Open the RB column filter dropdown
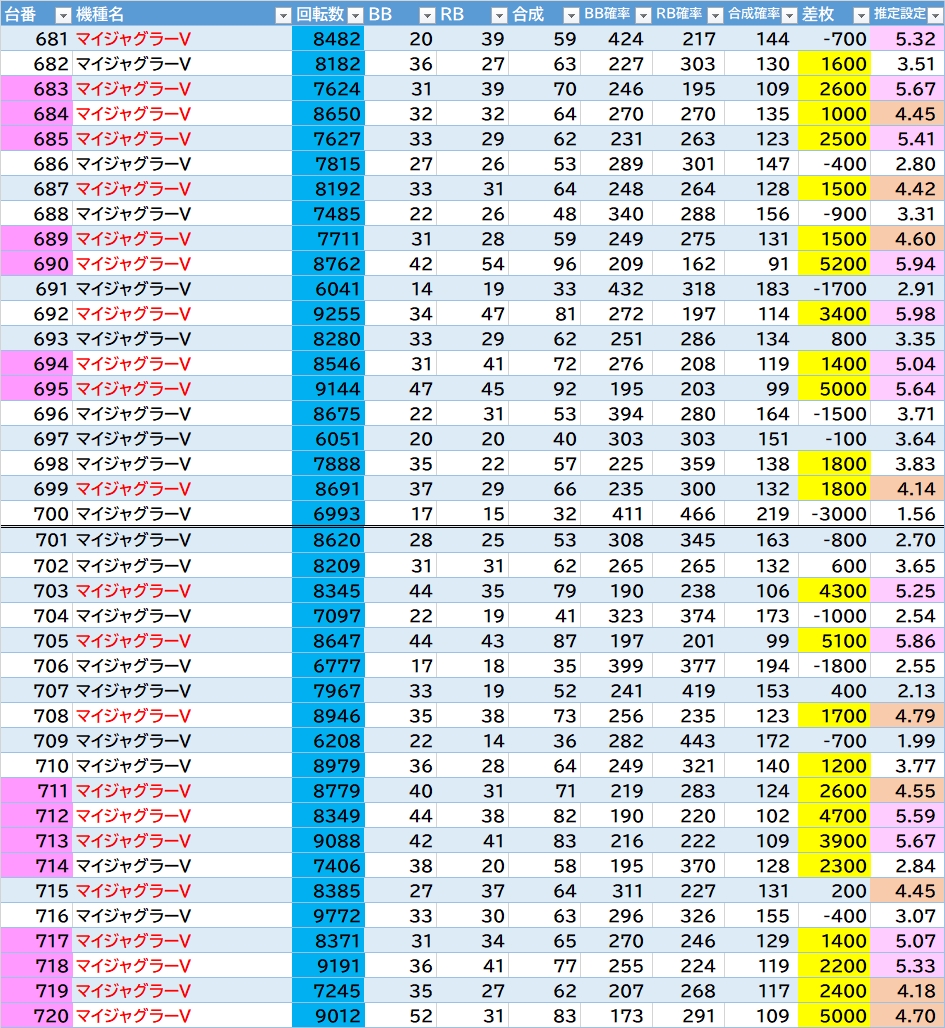This screenshot has height=1028, width=945. (x=499, y=15)
